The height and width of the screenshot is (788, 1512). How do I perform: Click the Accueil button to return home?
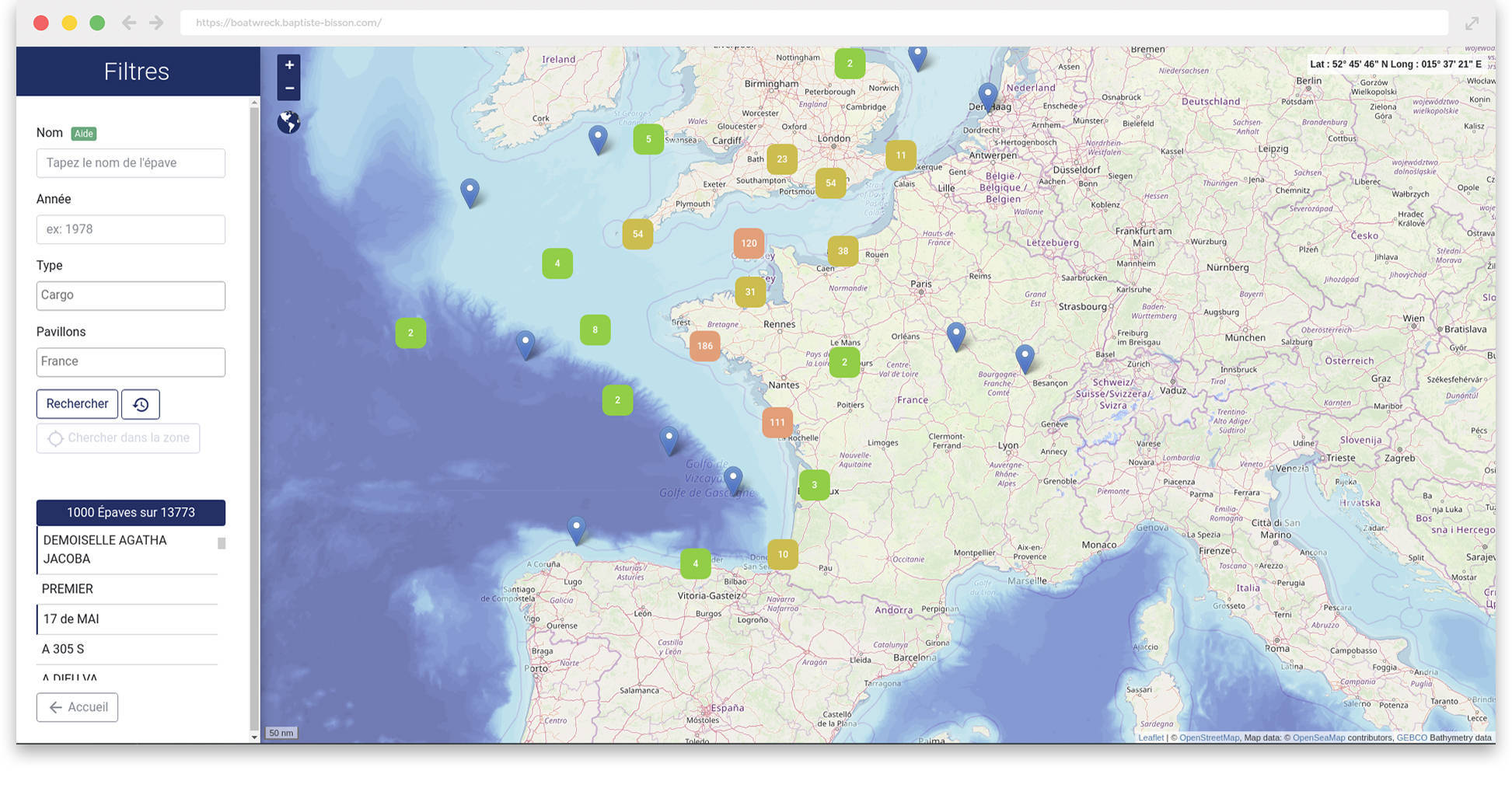tap(77, 706)
